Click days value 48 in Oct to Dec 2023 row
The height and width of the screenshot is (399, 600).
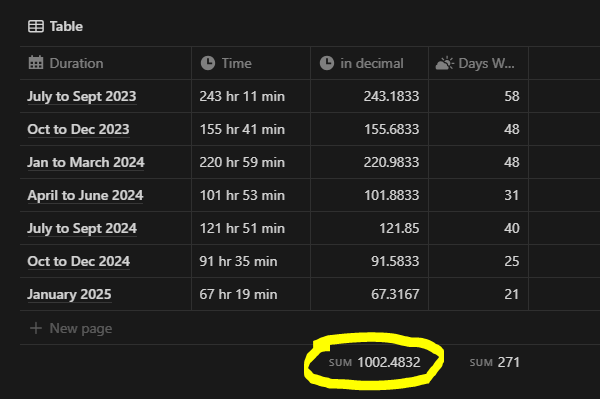512,129
